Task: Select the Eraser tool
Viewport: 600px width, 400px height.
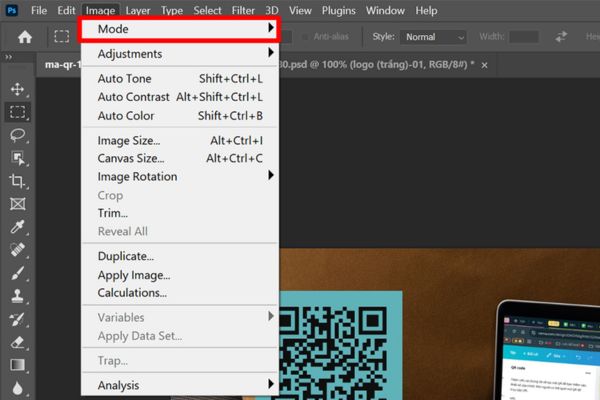Action: [x=17, y=342]
